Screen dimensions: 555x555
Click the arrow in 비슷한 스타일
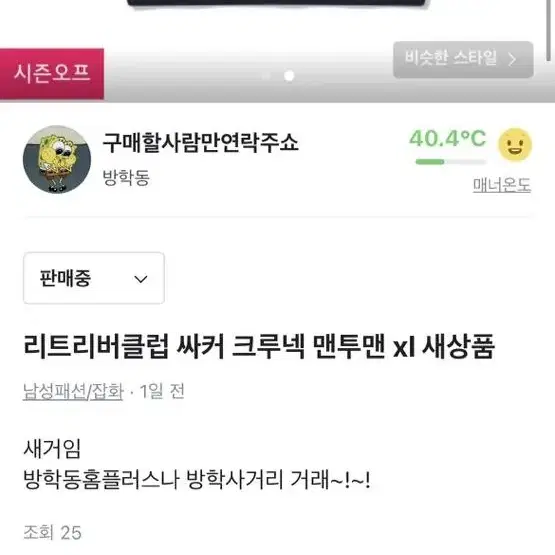(x=512, y=59)
